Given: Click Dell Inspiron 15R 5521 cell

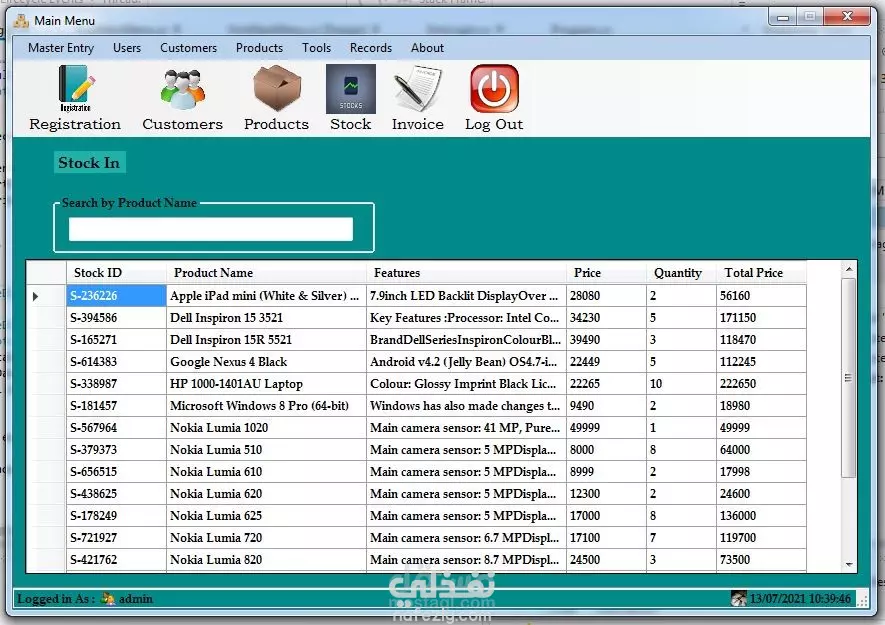Looking at the screenshot, I should tap(266, 340).
